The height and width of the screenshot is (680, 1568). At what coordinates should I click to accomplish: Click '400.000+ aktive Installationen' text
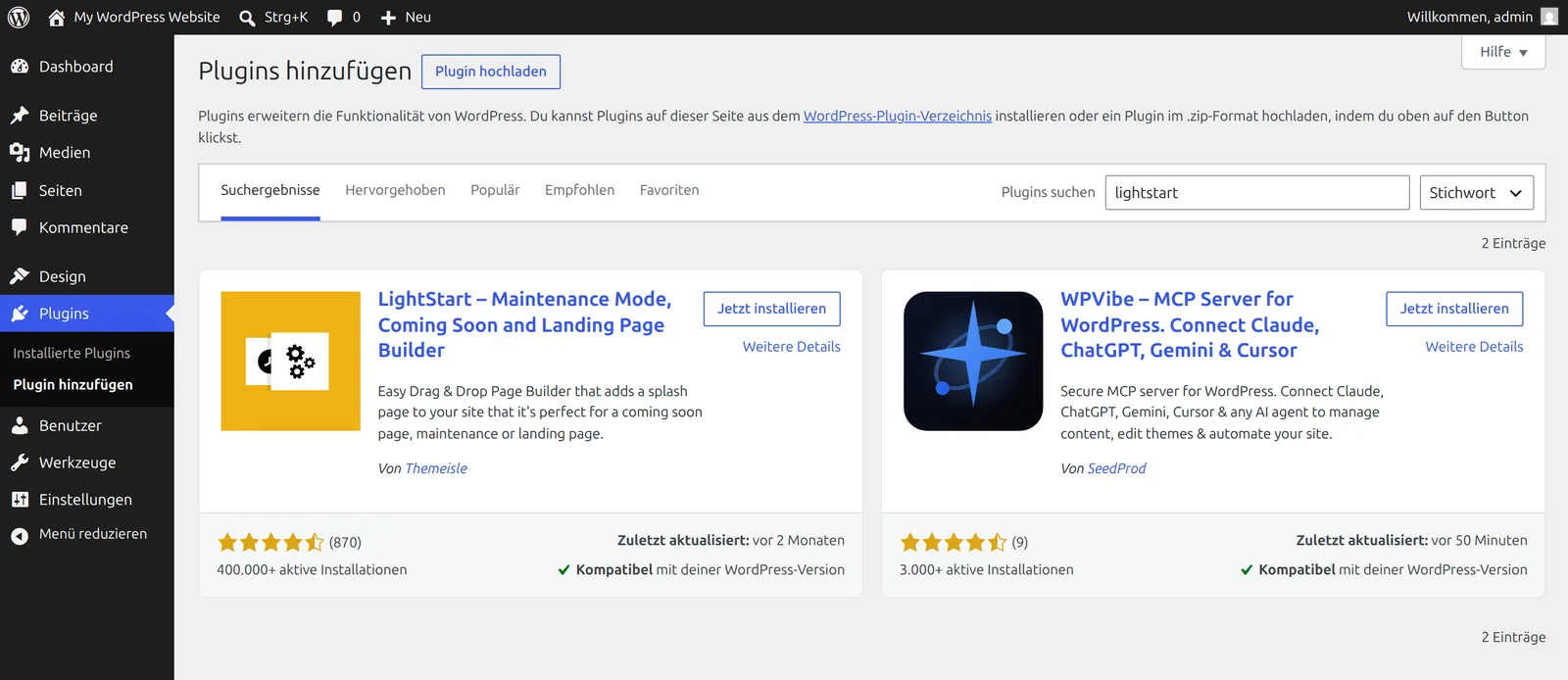(x=312, y=569)
